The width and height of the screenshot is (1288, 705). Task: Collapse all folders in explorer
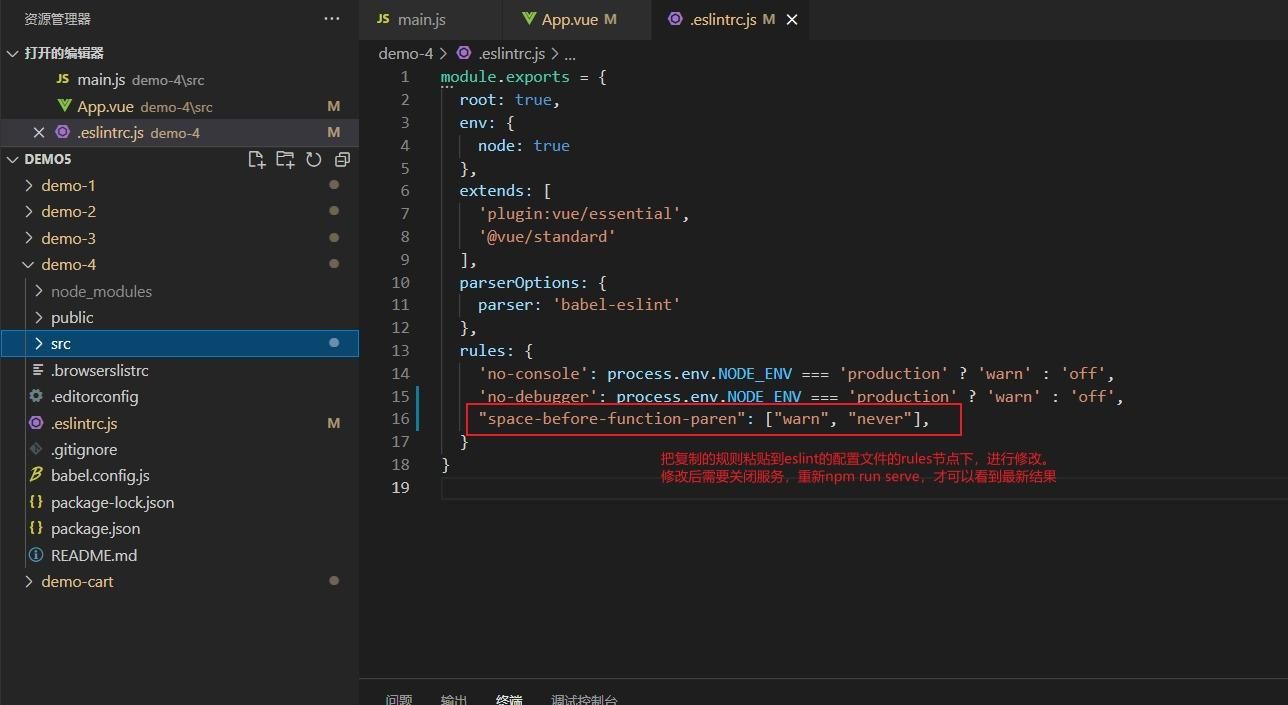coord(342,159)
